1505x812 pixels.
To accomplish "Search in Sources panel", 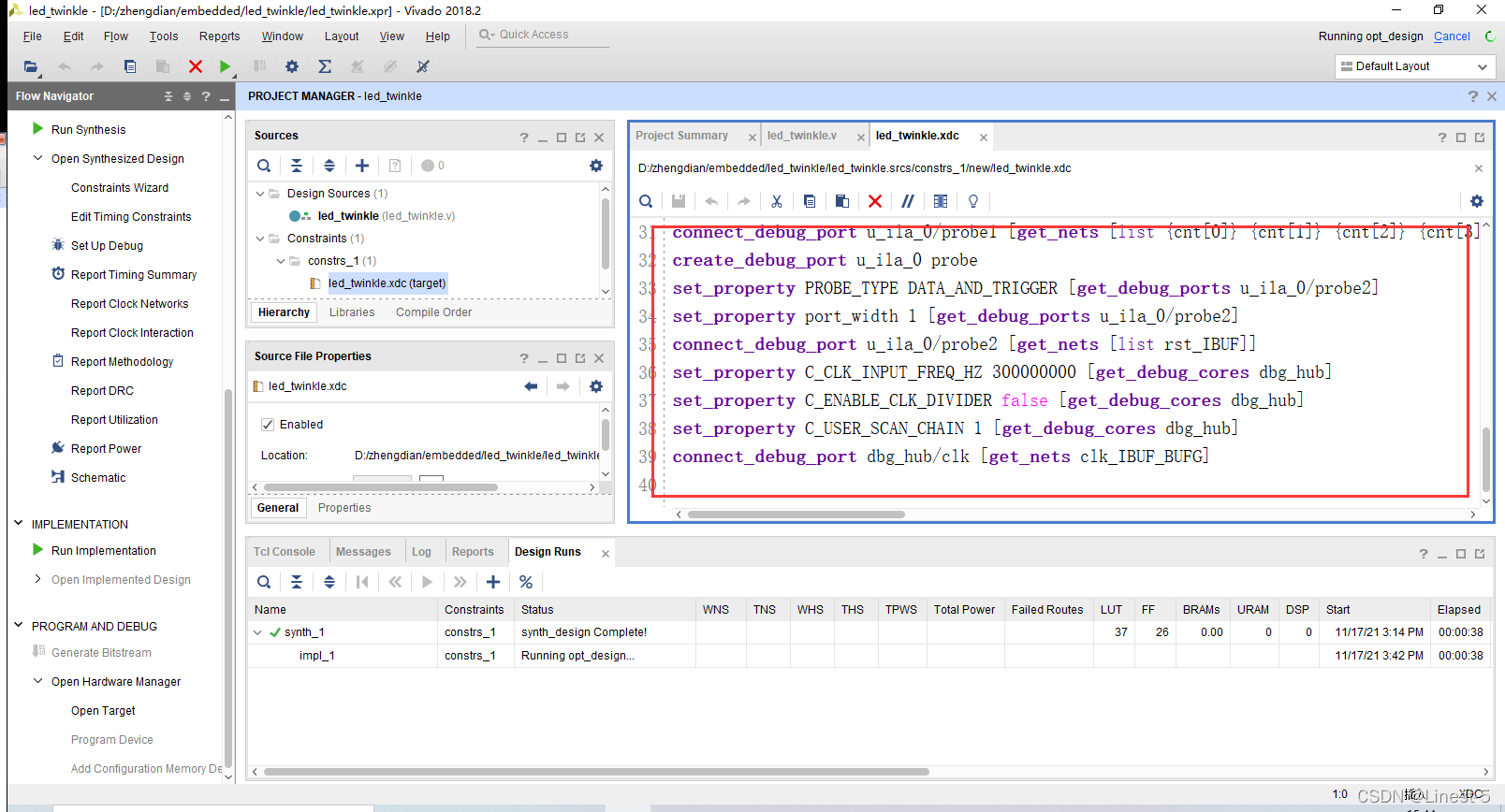I will pos(264,166).
